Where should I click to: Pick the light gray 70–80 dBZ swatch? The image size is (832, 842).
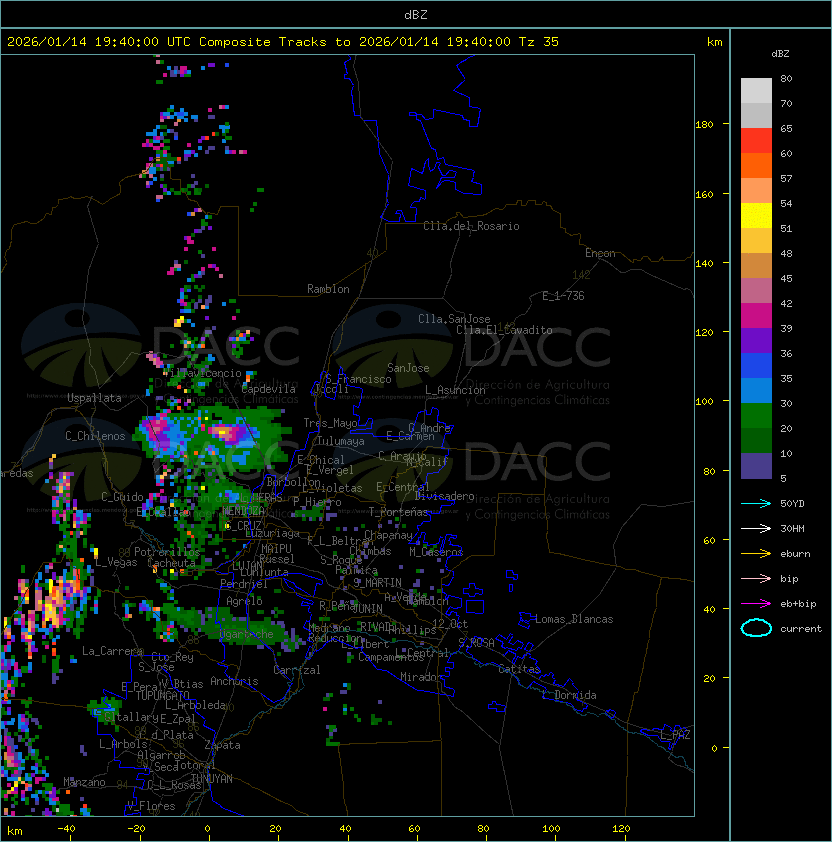click(756, 90)
